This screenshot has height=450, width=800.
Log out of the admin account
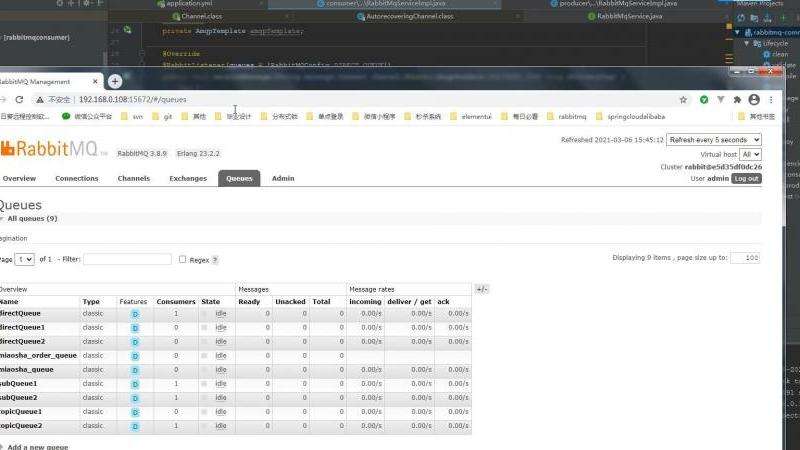747,179
